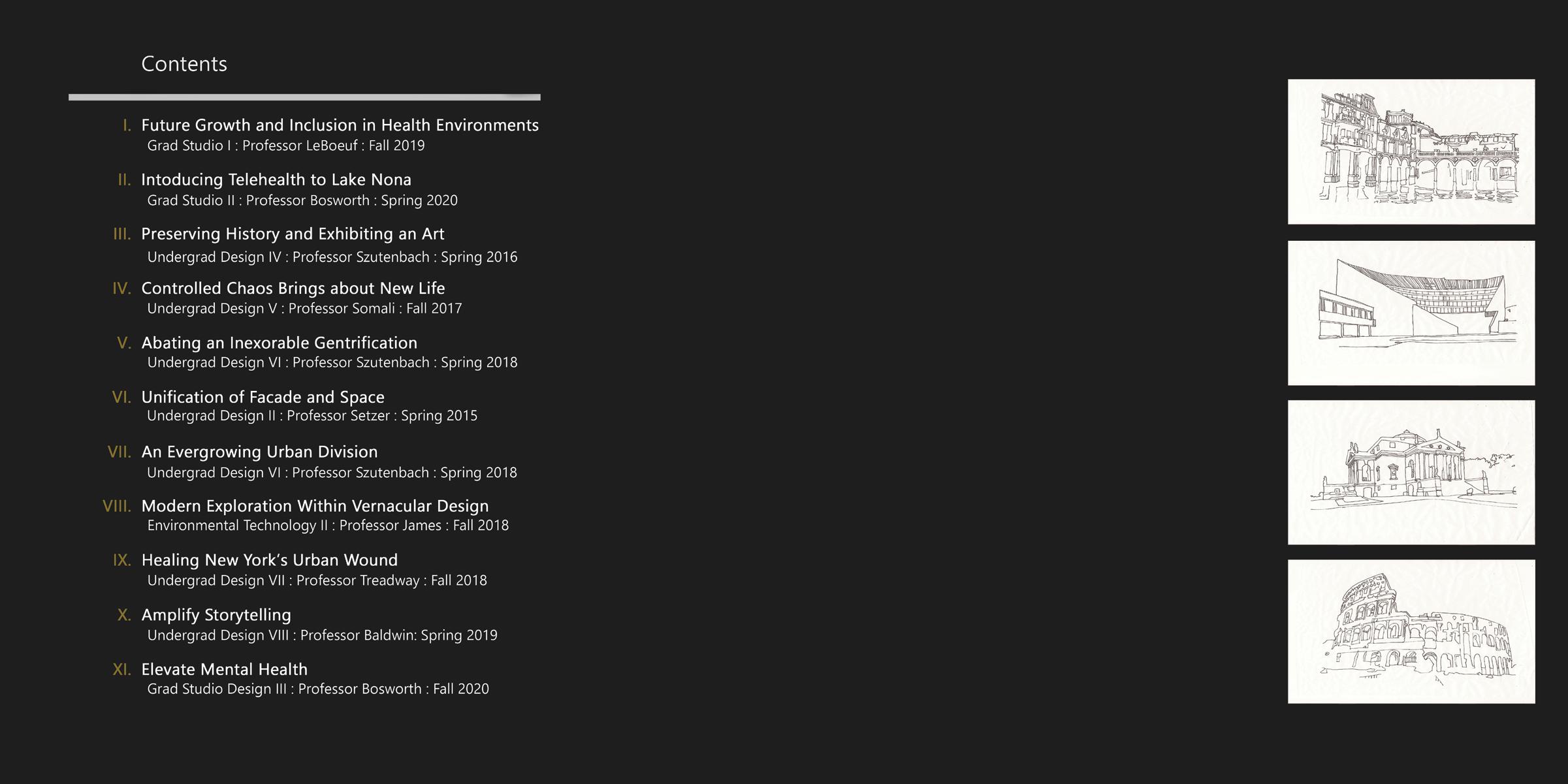The width and height of the screenshot is (1568, 784).
Task: Select Preserving History and Exhibiting an Art
Action: click(x=293, y=234)
